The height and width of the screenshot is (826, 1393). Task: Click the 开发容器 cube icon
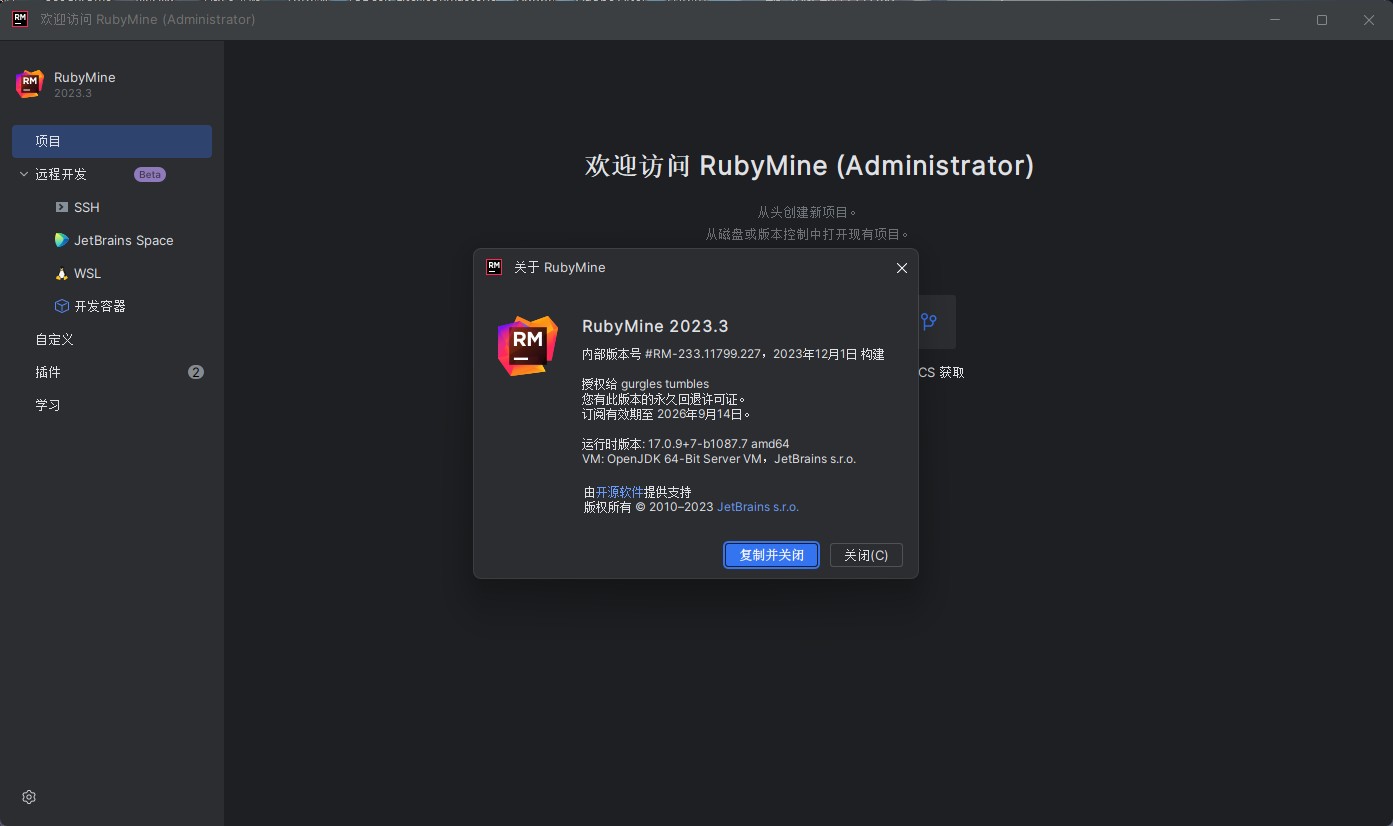pos(62,306)
